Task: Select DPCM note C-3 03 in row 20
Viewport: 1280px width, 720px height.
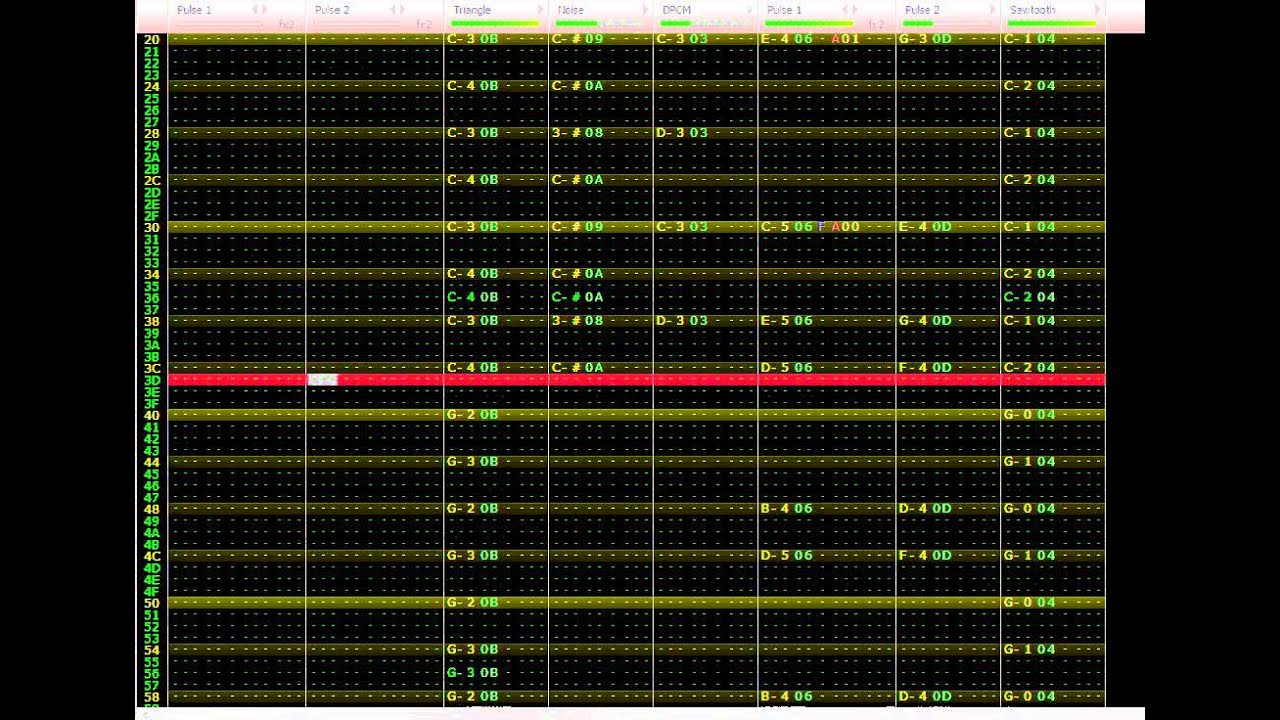Action: [681, 39]
